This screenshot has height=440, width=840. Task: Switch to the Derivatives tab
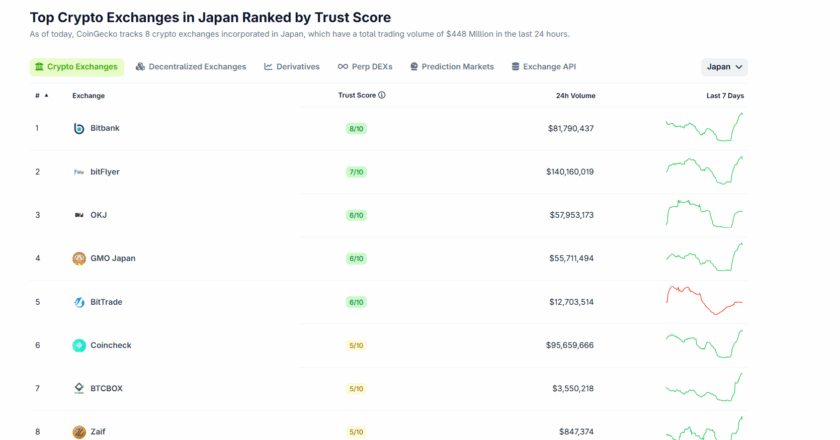click(291, 67)
